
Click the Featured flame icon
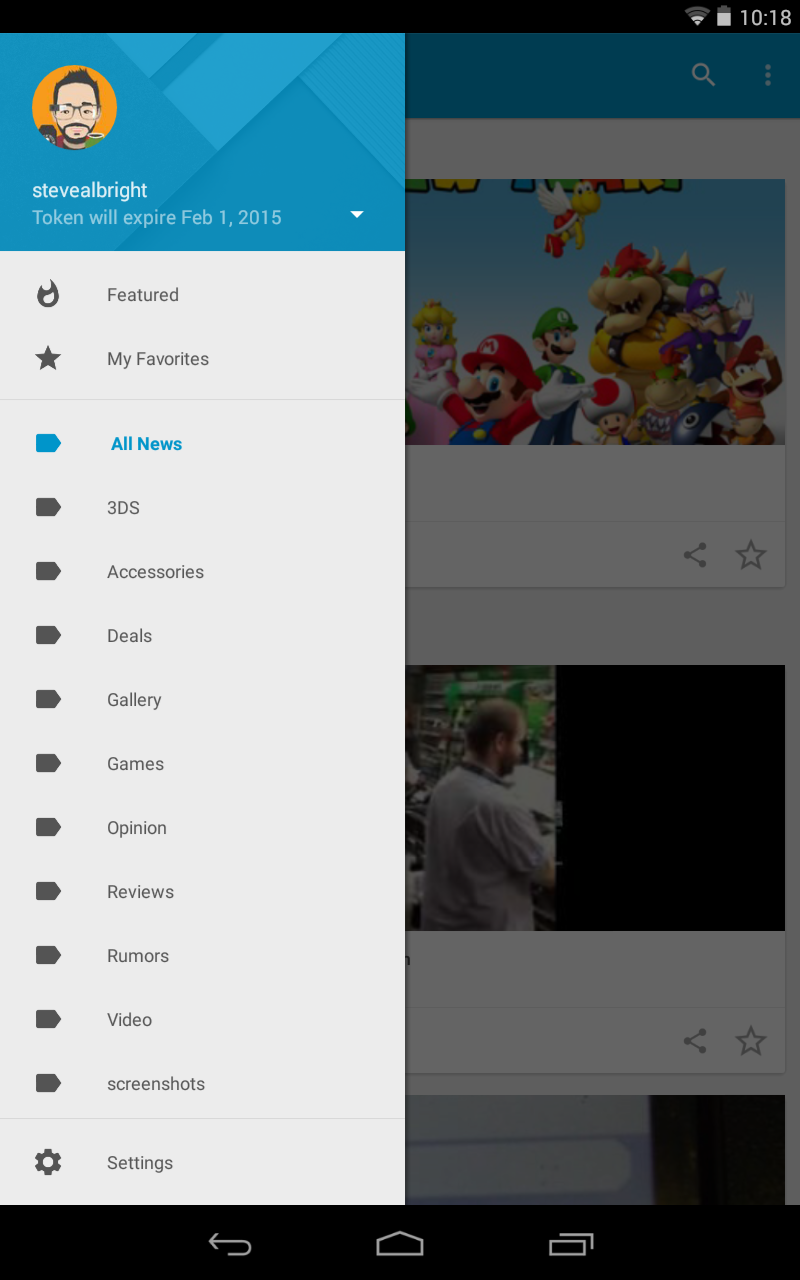click(48, 294)
